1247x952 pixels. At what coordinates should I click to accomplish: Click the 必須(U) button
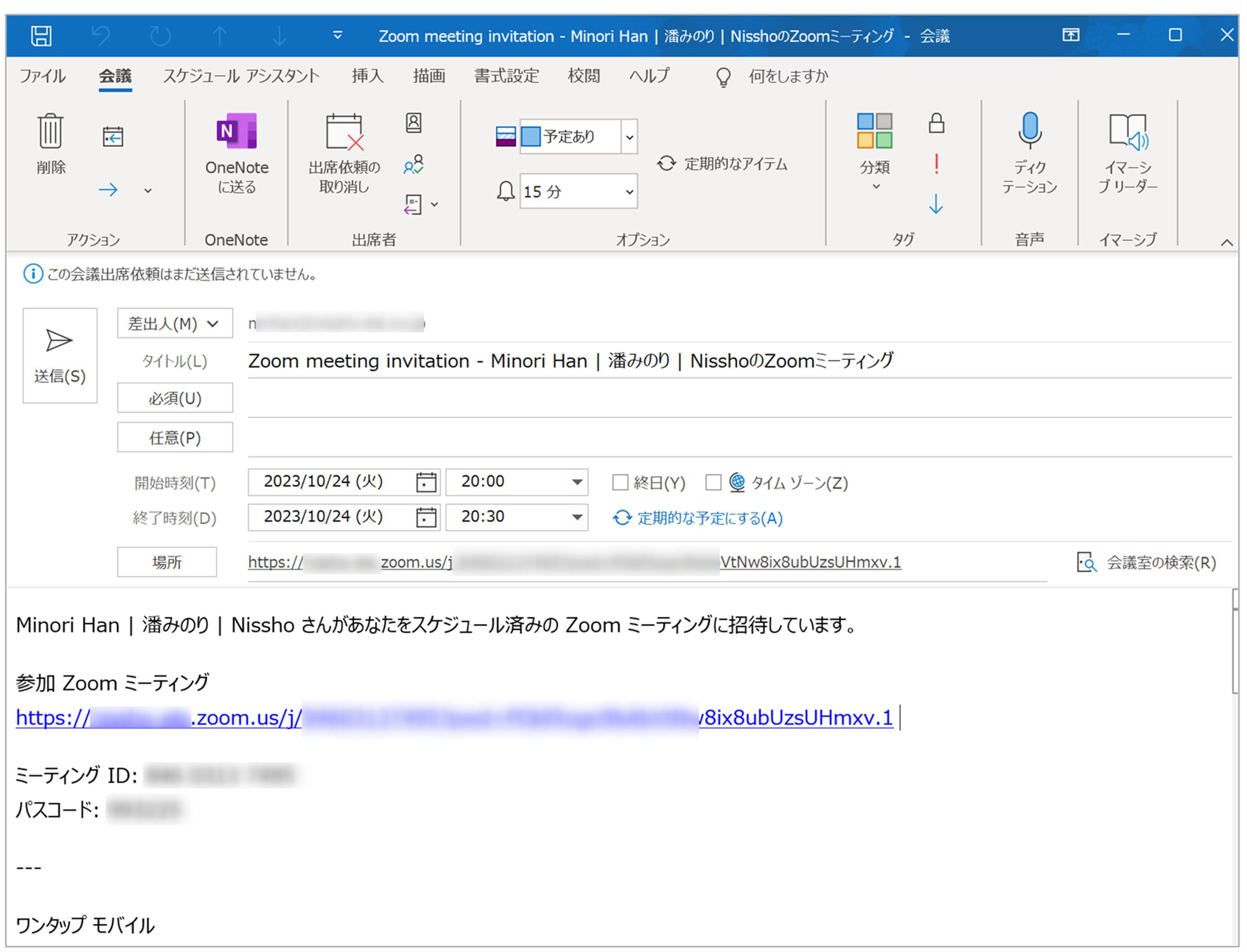[175, 398]
